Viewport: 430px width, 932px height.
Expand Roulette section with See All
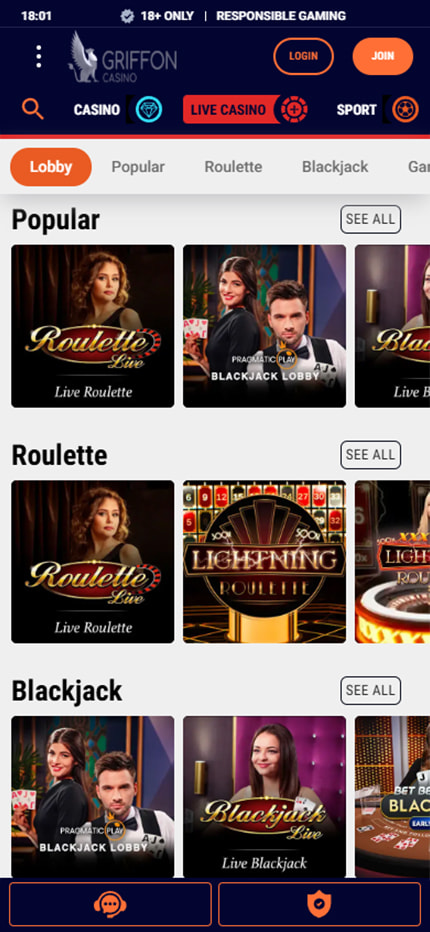pos(371,455)
